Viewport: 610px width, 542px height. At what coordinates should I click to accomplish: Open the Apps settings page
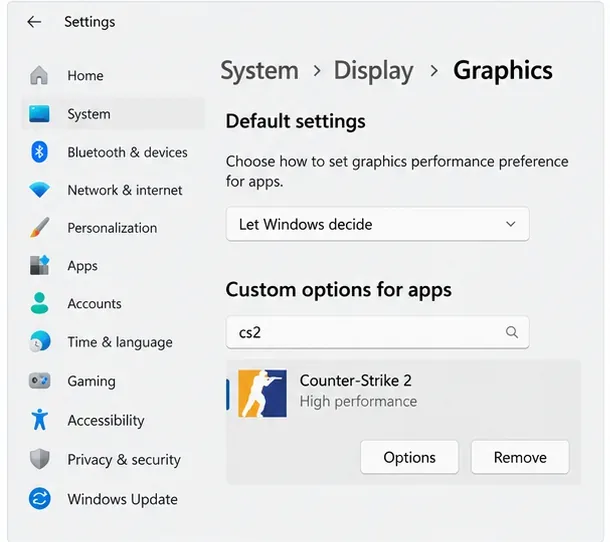(x=113, y=265)
